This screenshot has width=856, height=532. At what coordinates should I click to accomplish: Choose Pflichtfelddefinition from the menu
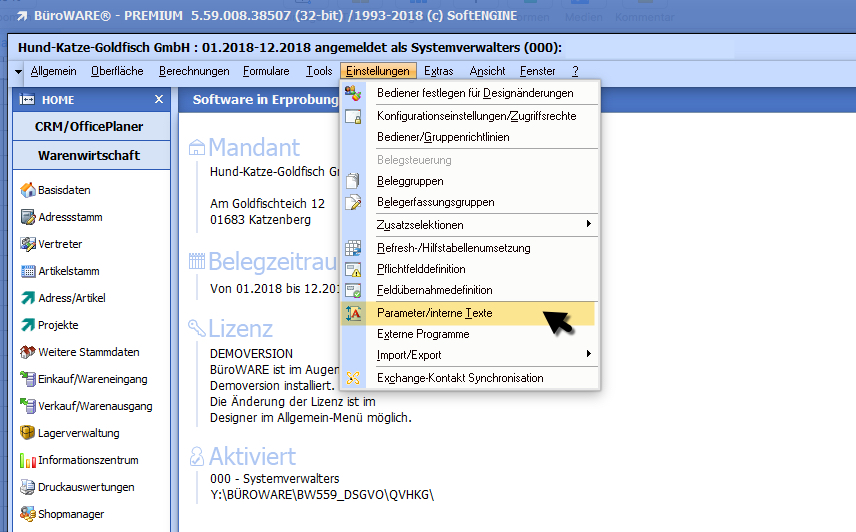(421, 269)
